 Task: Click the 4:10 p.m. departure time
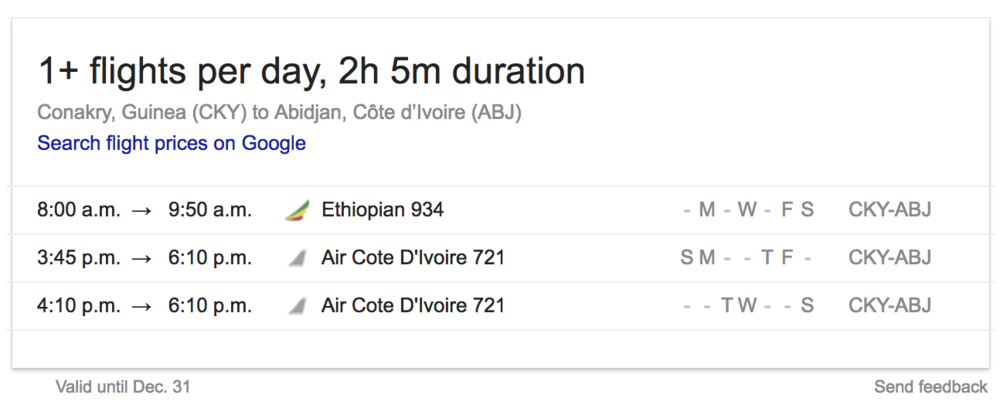pos(79,306)
